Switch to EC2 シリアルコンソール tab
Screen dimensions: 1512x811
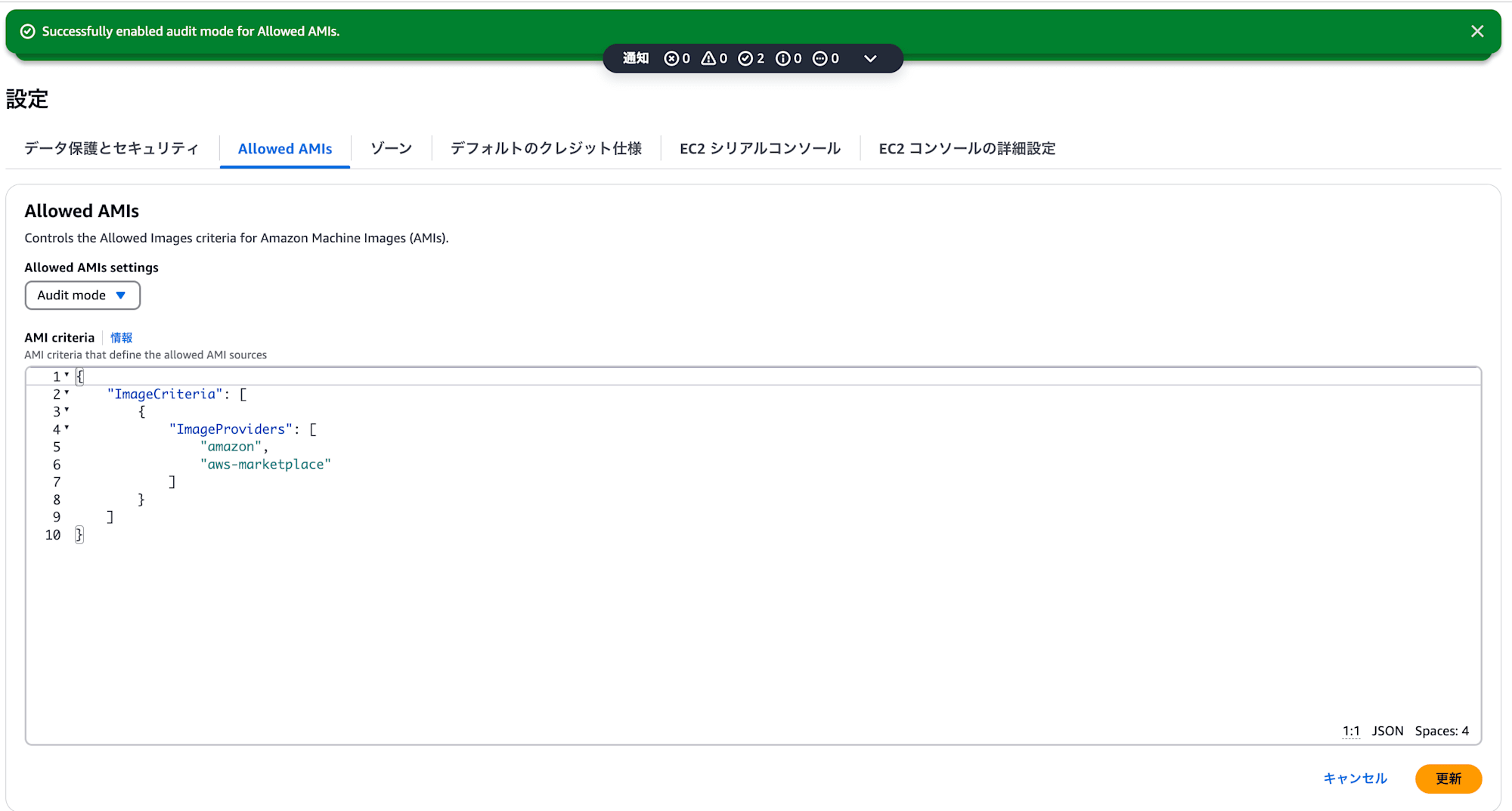(x=760, y=148)
